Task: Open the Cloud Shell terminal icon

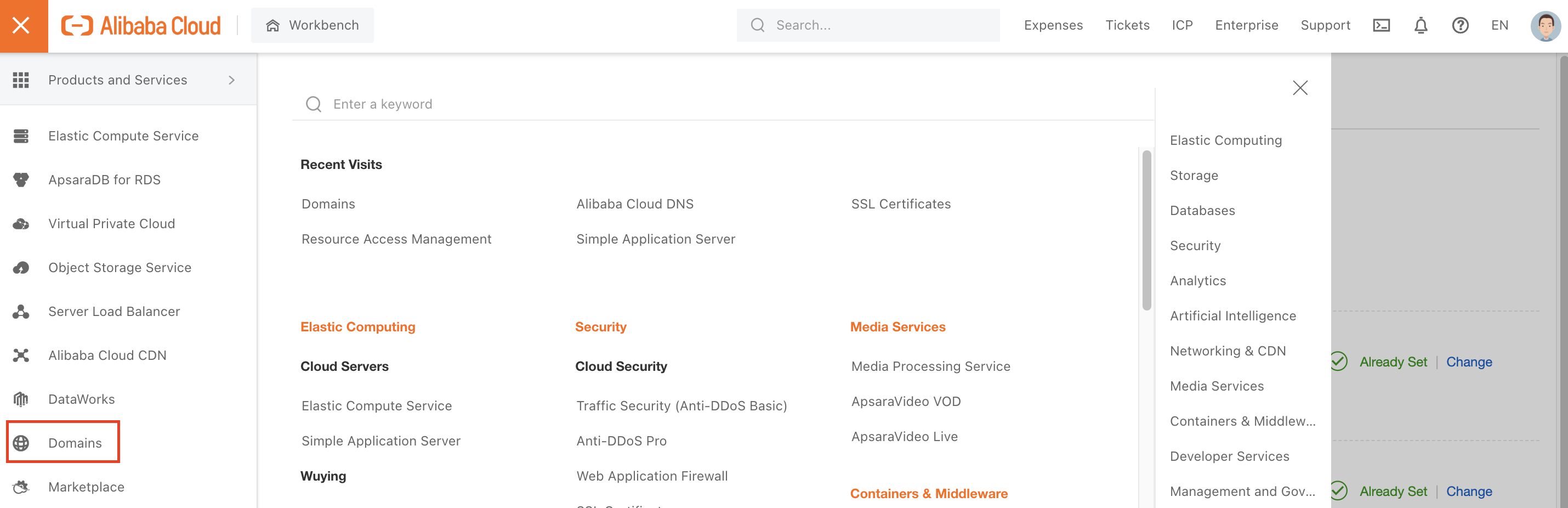Action: [x=1381, y=26]
